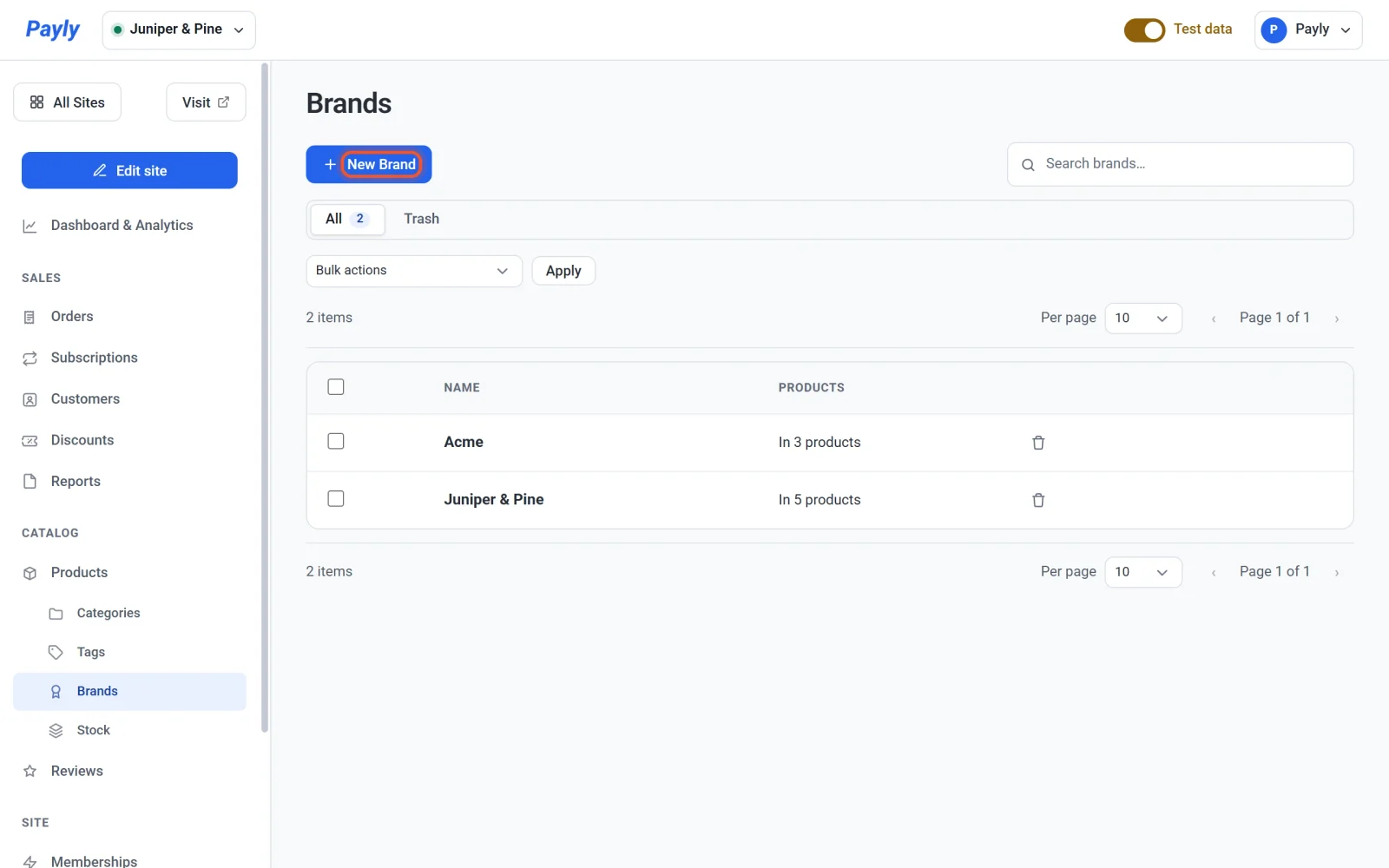Click previous page arrow in bottom pagination
The width and height of the screenshot is (1389, 868).
(1214, 573)
